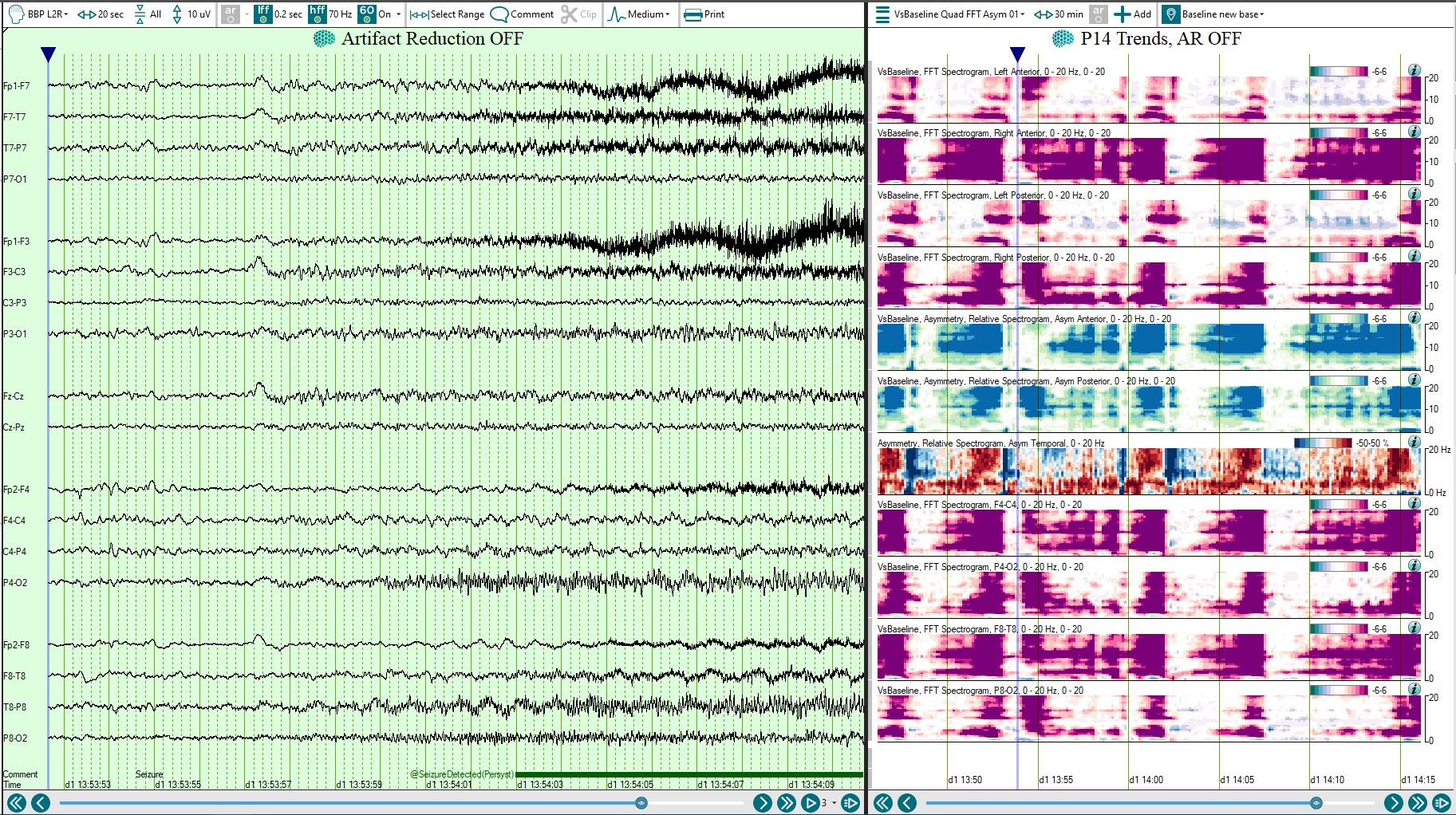Click the 20 sec time scale icon
The height and width of the screenshot is (815, 1456).
(x=86, y=14)
